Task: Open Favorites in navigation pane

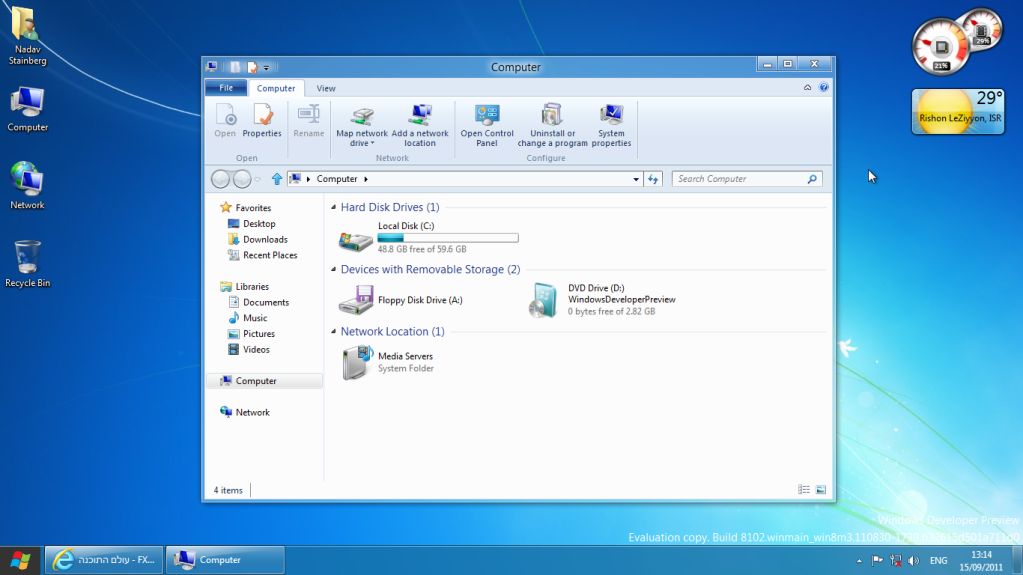Action: point(246,208)
